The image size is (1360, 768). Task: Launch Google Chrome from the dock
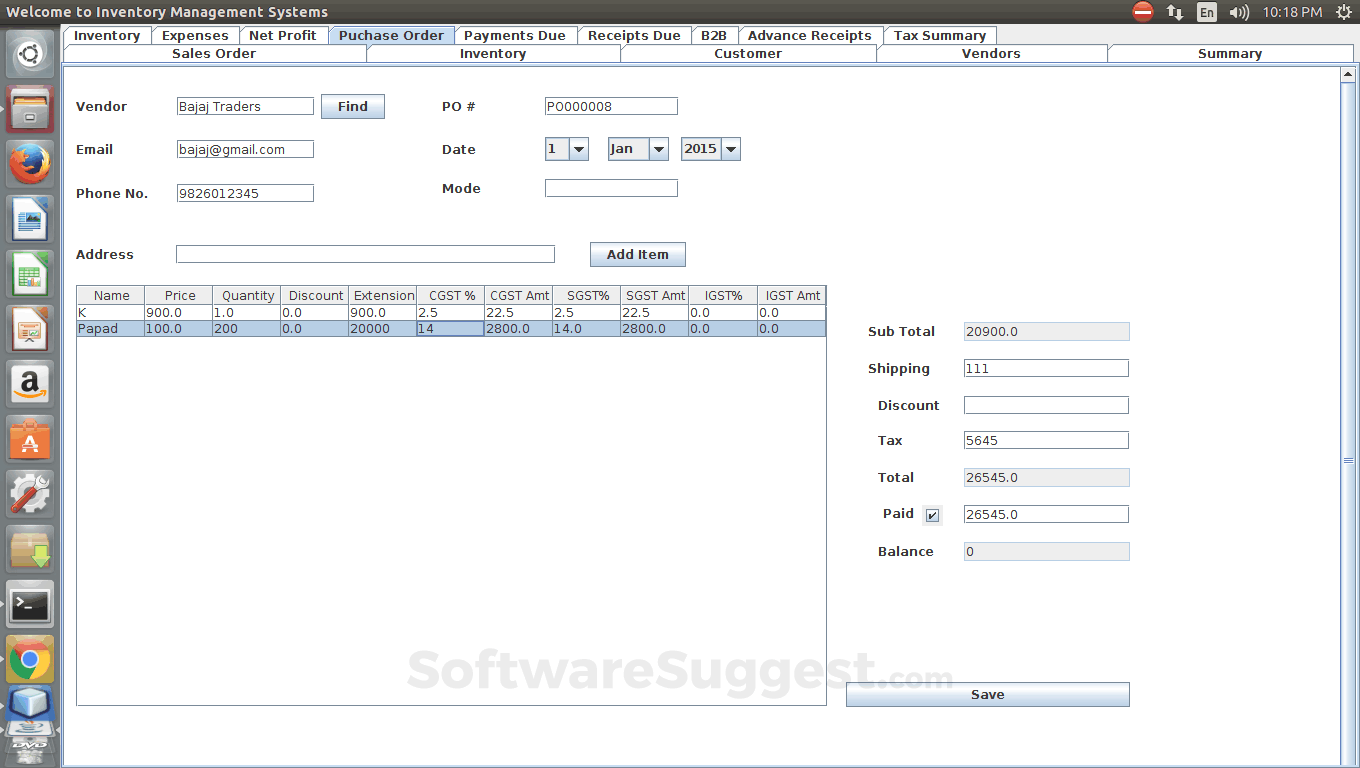pos(30,659)
